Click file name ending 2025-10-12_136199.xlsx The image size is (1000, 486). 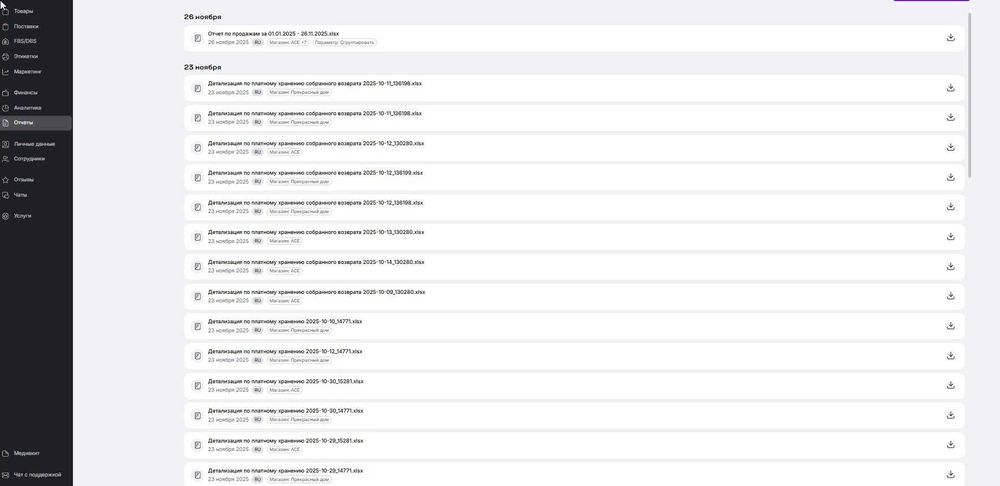(x=315, y=173)
